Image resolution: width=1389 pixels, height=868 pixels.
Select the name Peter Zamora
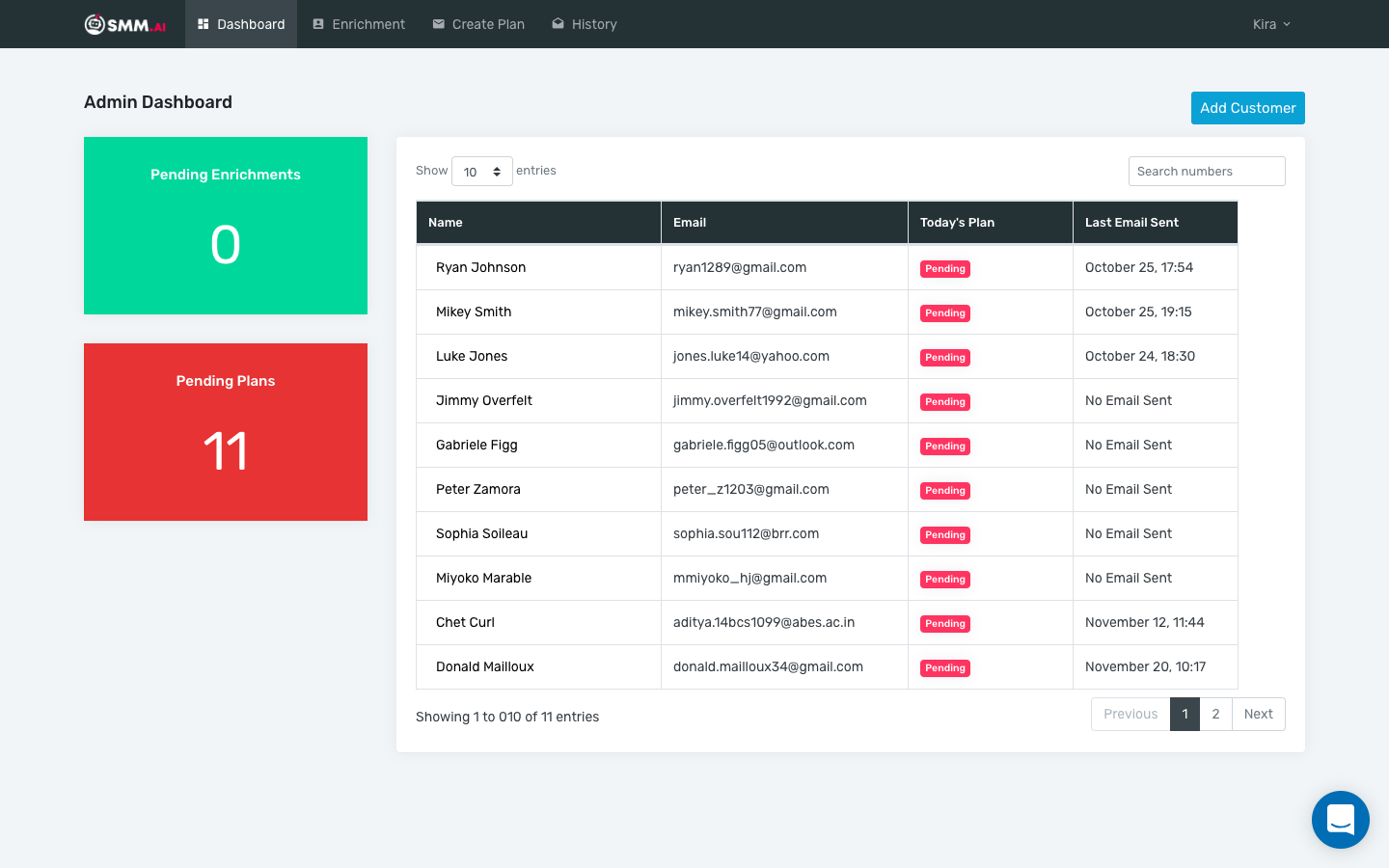[478, 489]
